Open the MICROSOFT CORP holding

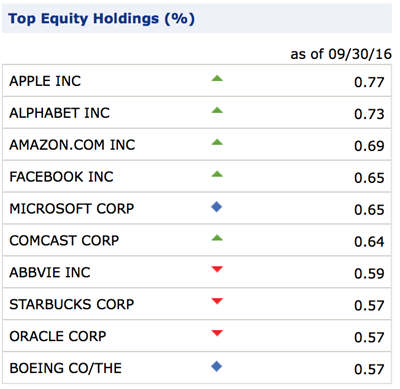(x=72, y=209)
